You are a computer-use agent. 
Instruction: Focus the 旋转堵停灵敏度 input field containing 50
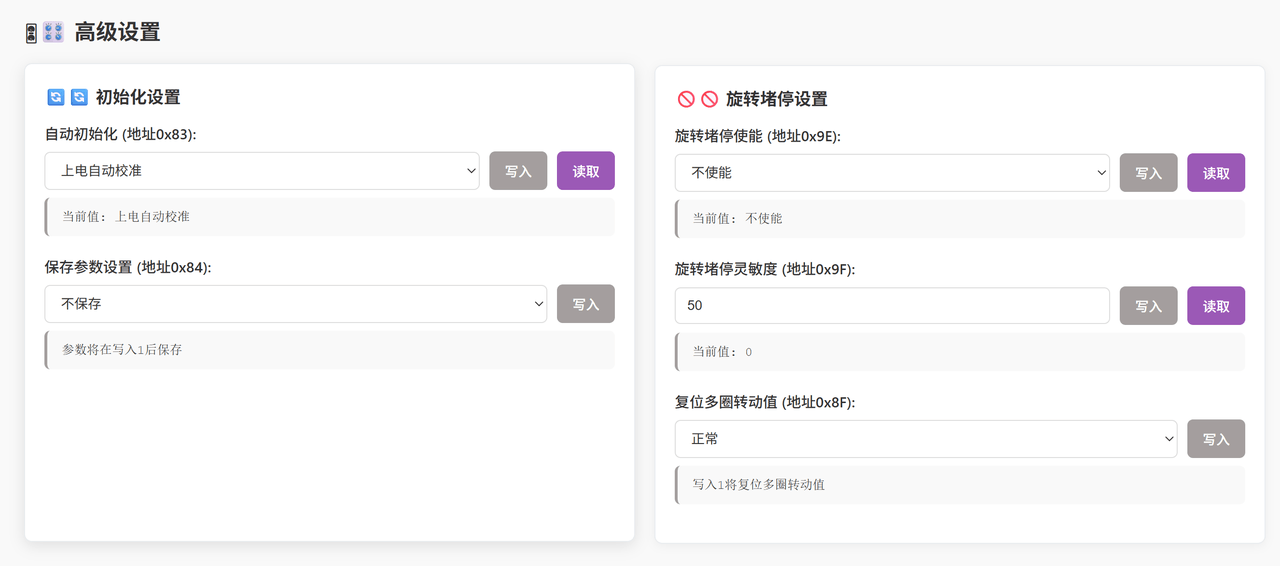(892, 306)
